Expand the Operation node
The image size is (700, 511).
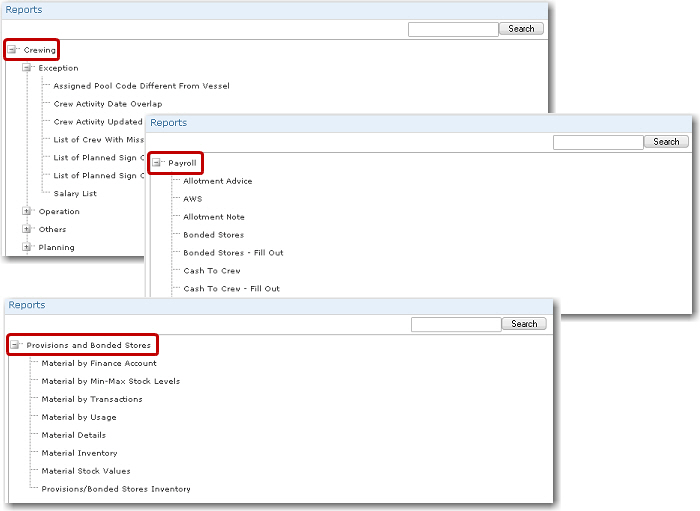tap(28, 212)
